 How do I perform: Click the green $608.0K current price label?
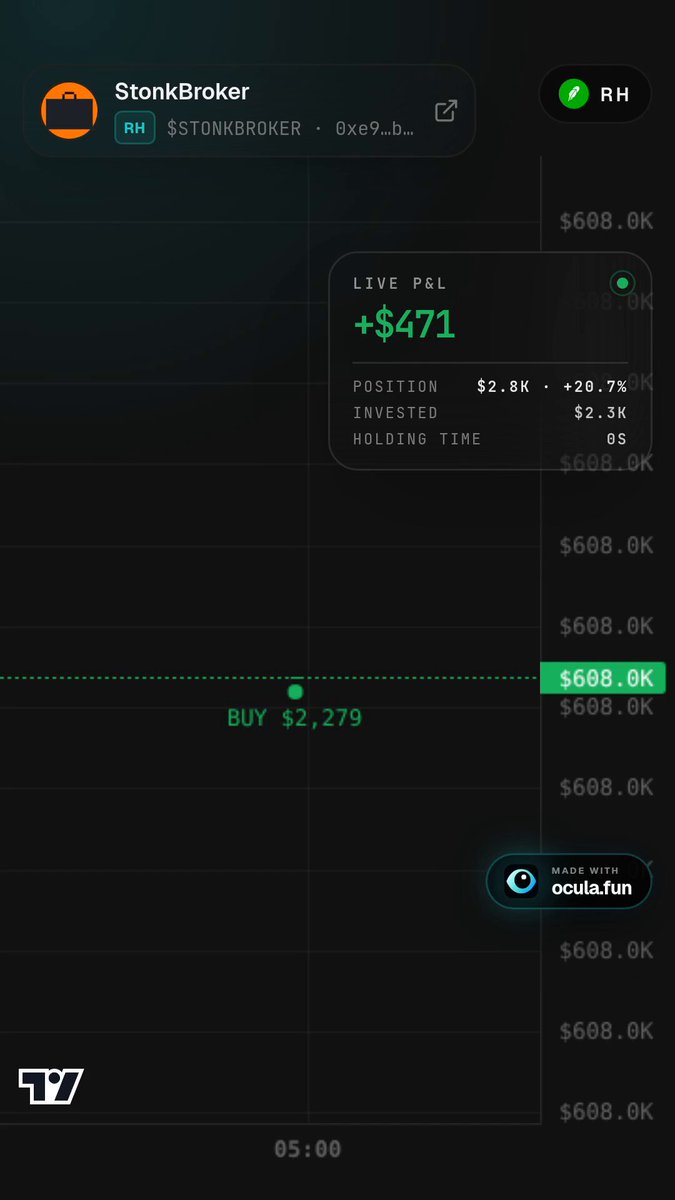click(602, 678)
